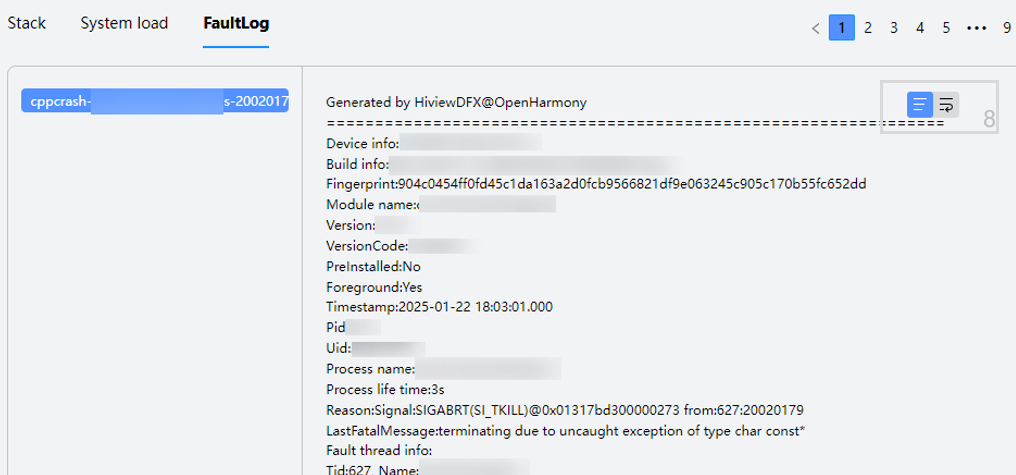
Task: Switch to page 5
Action: [x=946, y=28]
